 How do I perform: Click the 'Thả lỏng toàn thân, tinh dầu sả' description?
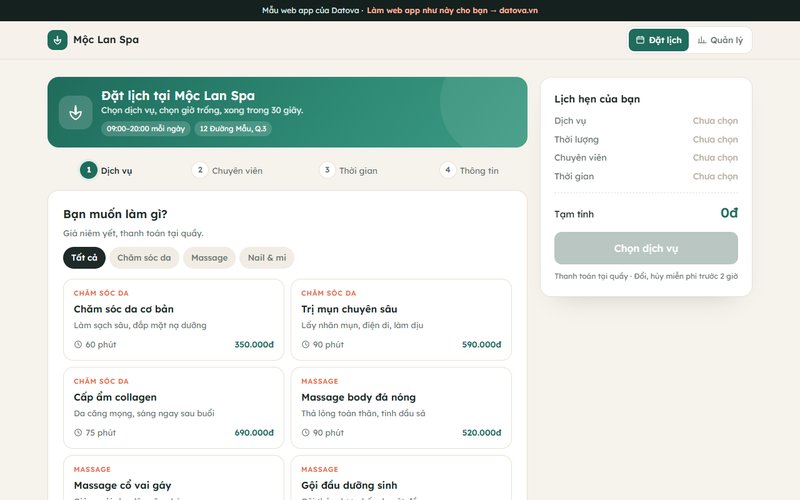[363, 414]
